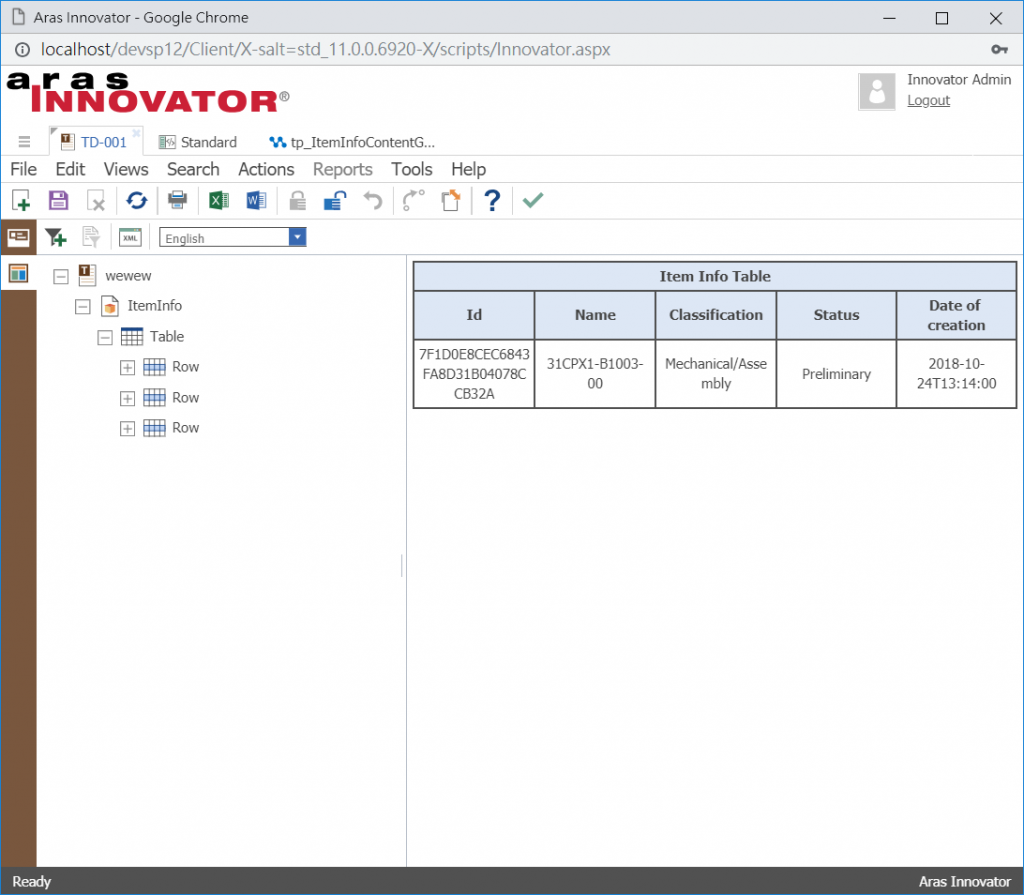This screenshot has height=895, width=1024.
Task: Click the key password icon in address bar
Action: [x=999, y=50]
